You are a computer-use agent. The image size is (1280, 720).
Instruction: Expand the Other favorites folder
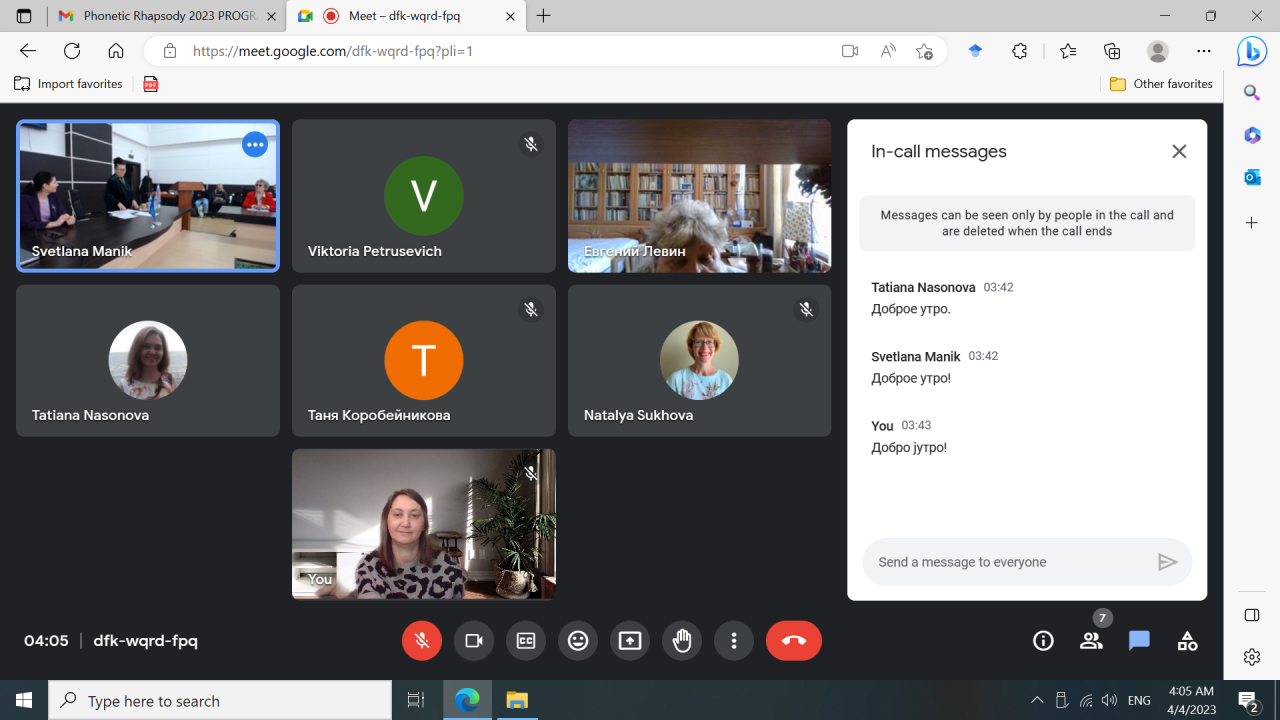coord(1161,84)
